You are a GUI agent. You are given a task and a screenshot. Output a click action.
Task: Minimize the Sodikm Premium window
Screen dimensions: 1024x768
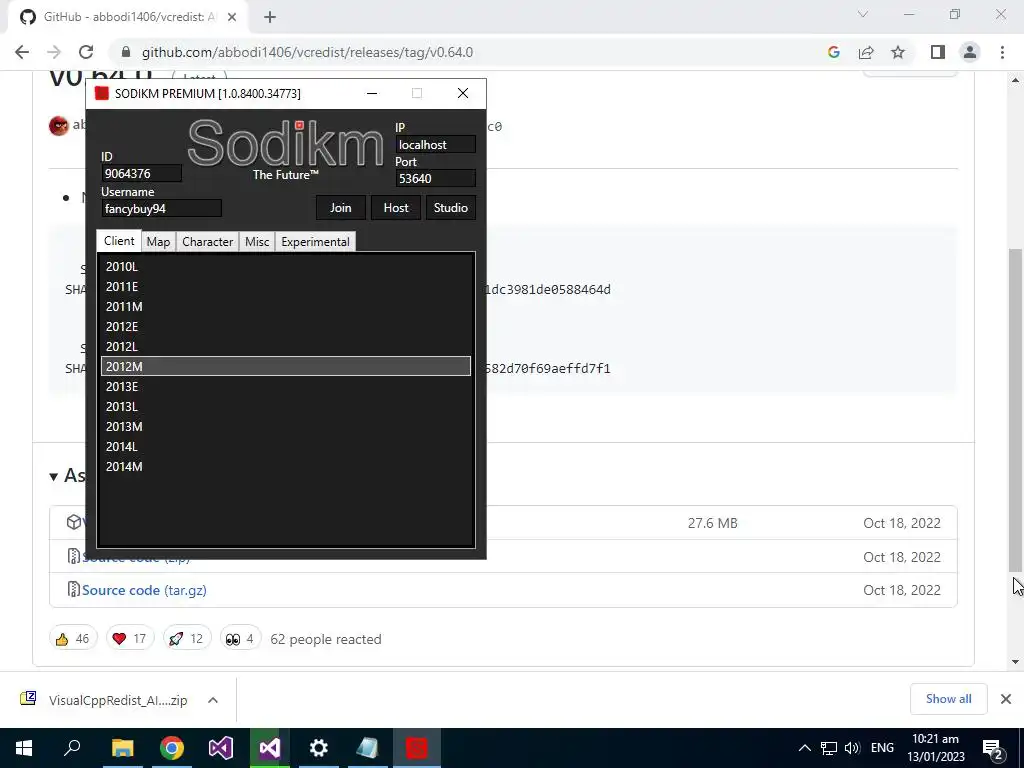pyautogui.click(x=372, y=93)
